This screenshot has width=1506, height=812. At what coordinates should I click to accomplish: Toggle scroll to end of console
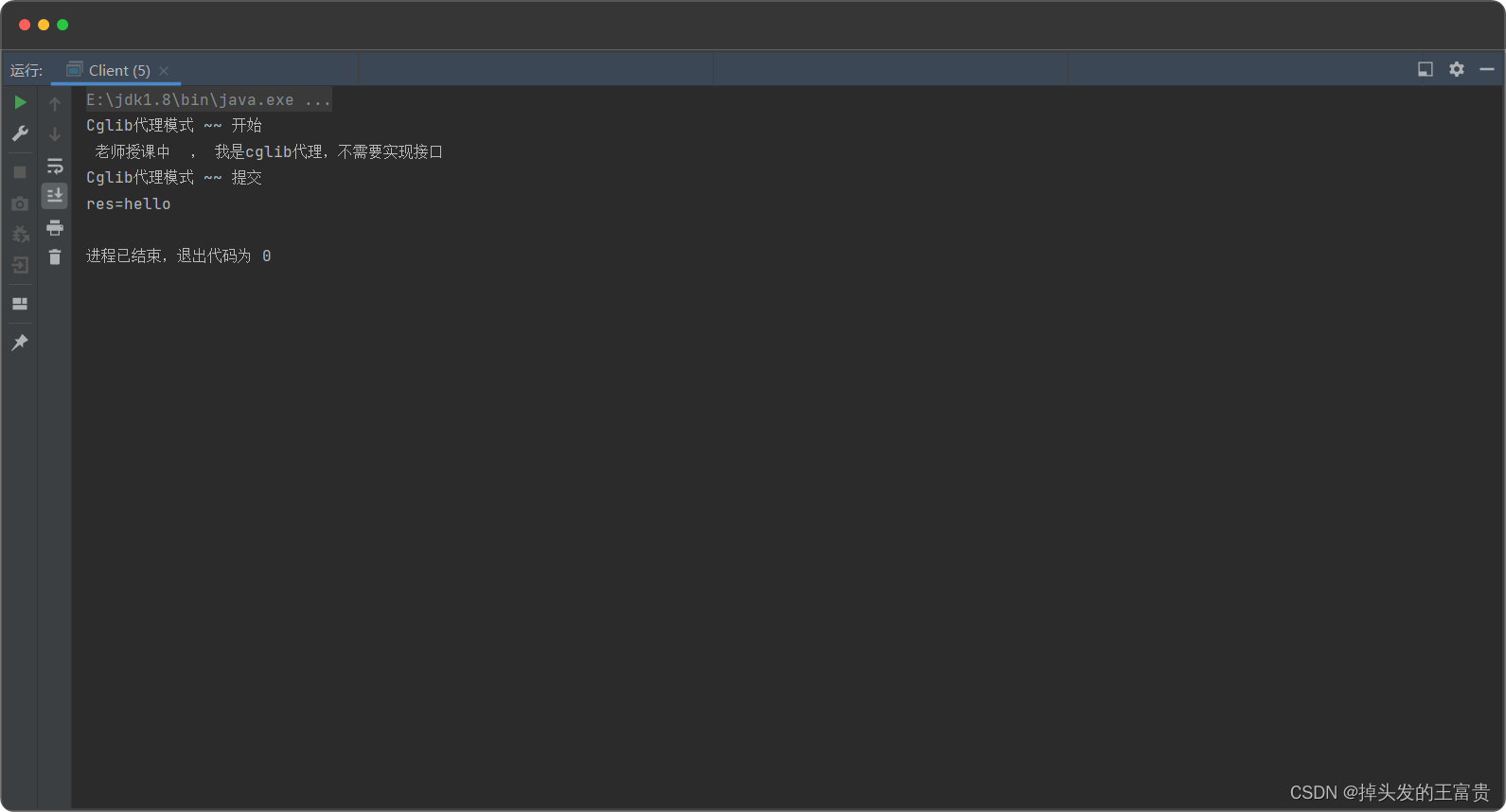(55, 196)
